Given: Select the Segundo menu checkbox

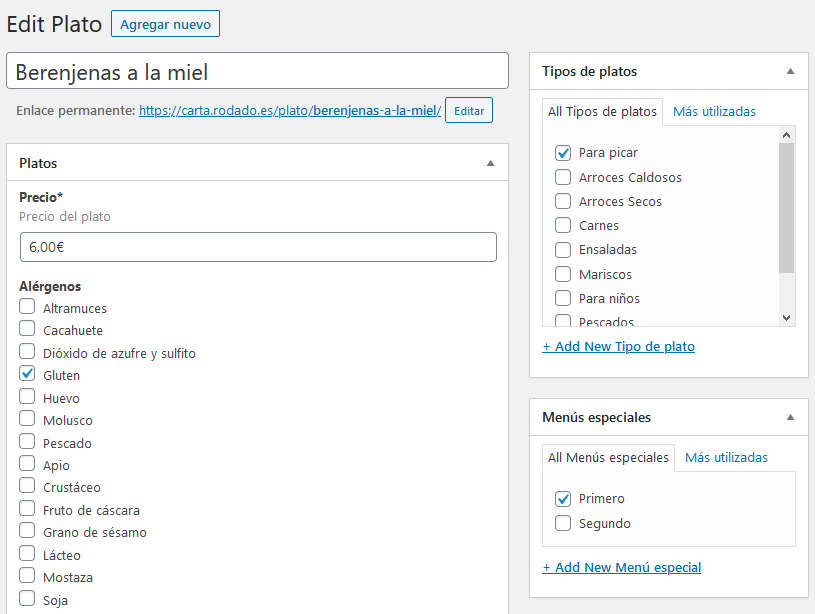Looking at the screenshot, I should [563, 523].
